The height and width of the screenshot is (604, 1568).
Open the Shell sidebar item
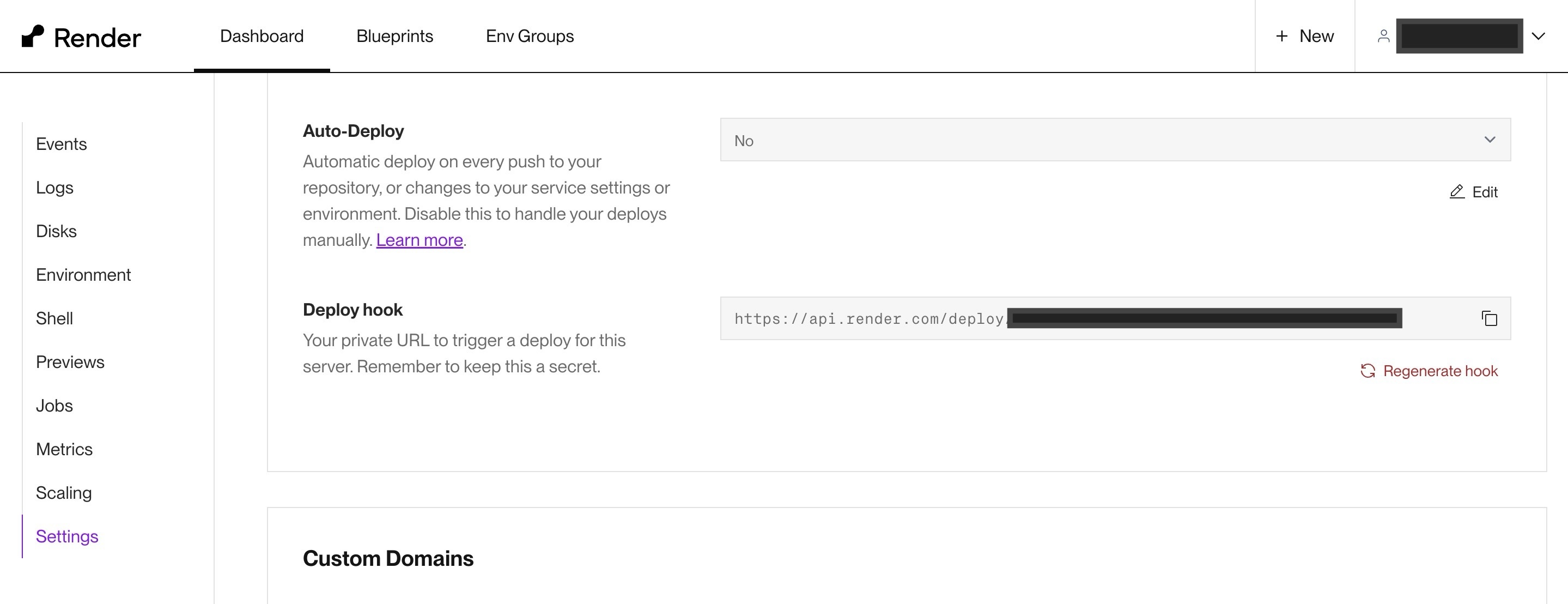click(x=54, y=318)
